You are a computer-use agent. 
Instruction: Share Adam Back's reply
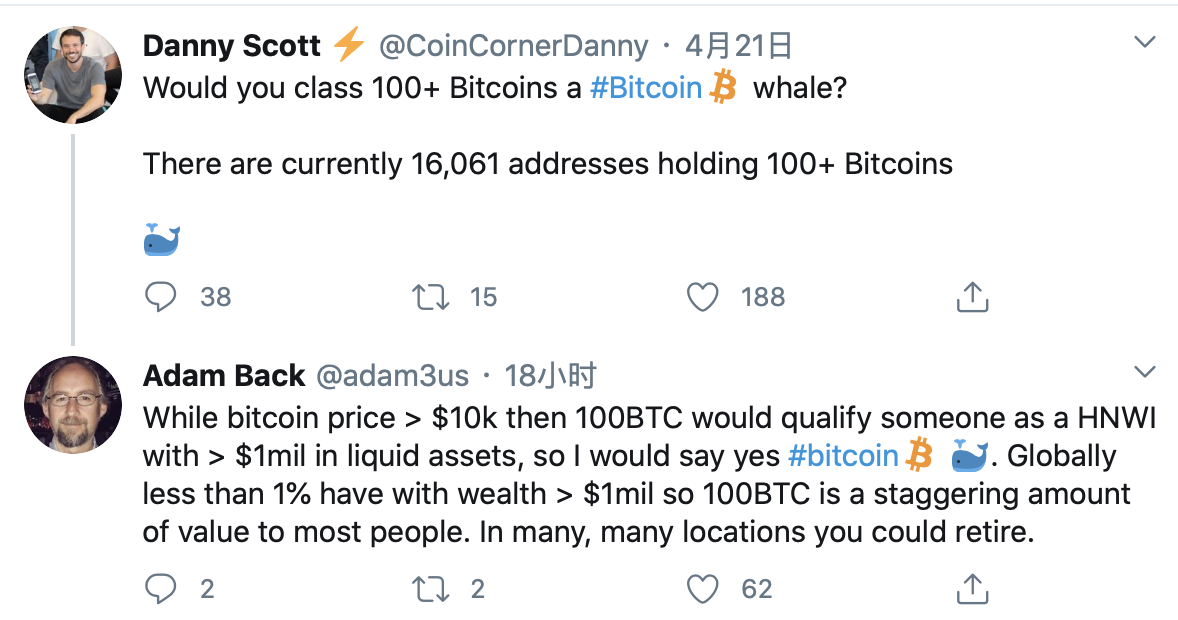click(x=972, y=588)
